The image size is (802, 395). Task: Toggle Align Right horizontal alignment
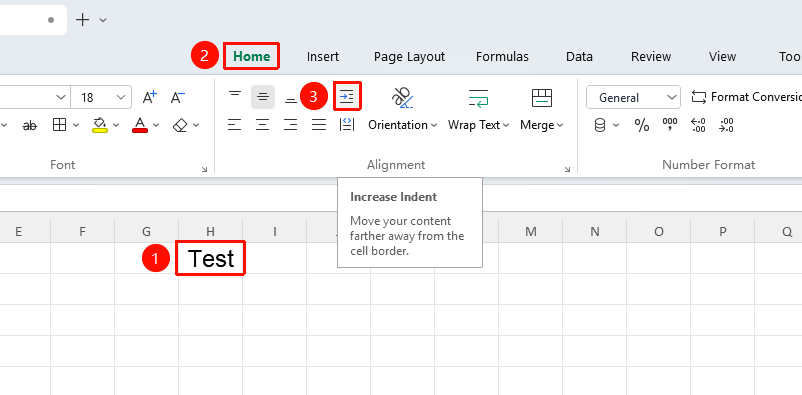[291, 124]
